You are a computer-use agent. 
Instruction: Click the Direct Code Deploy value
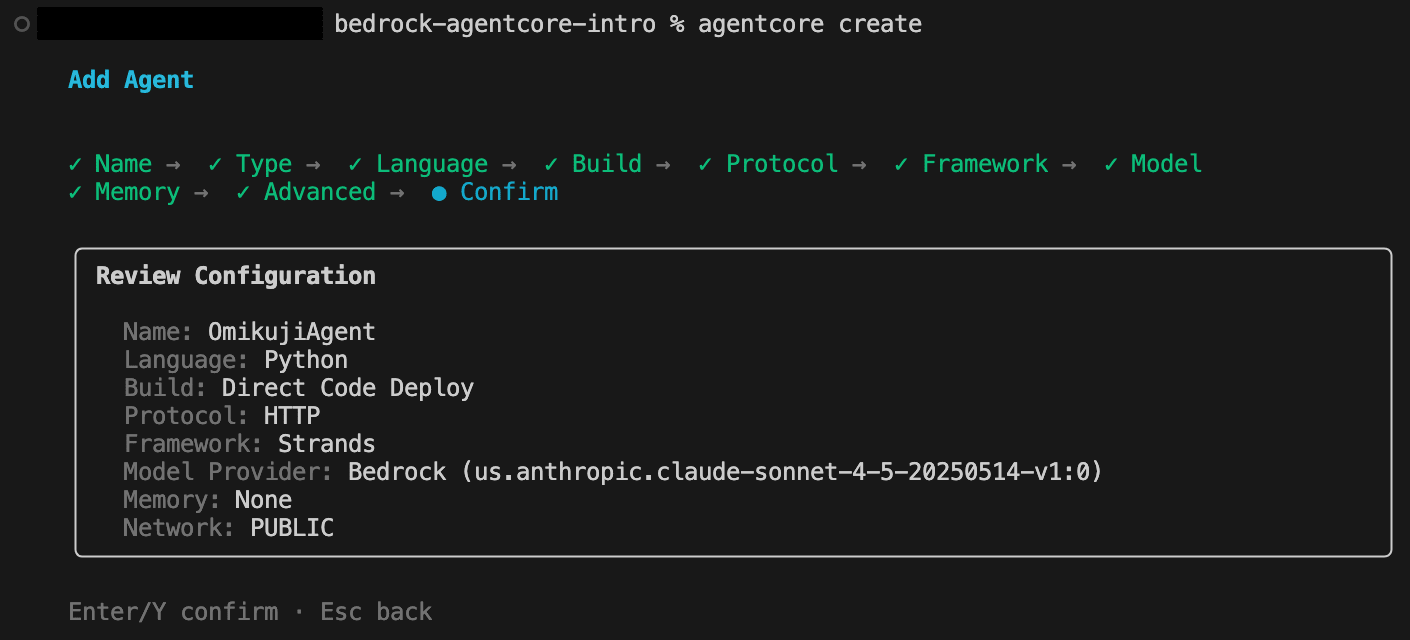tap(348, 388)
